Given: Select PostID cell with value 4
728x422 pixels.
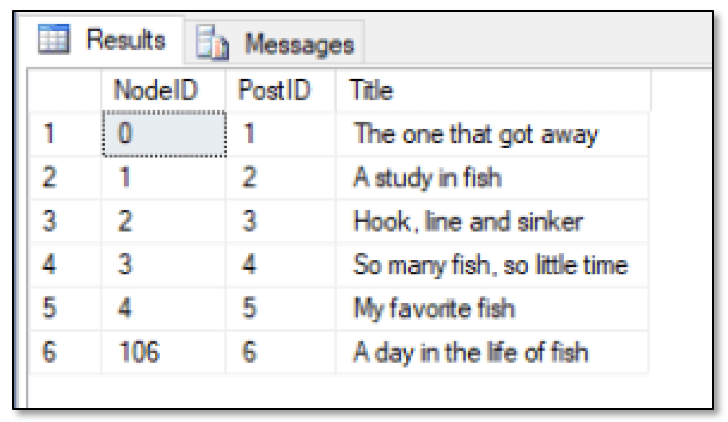Looking at the screenshot, I should (280, 265).
